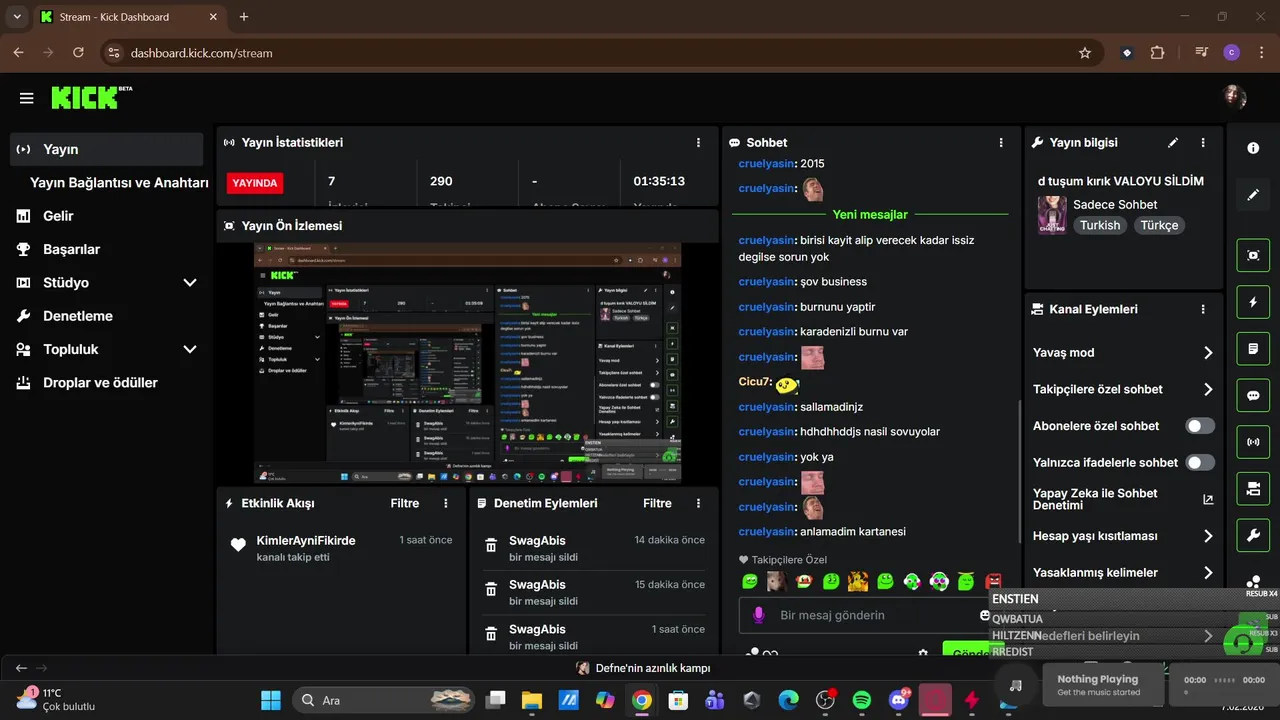Toggle Yalnızca ifadelerle sohbet switch
Viewport: 1280px width, 720px height.
click(x=1200, y=462)
